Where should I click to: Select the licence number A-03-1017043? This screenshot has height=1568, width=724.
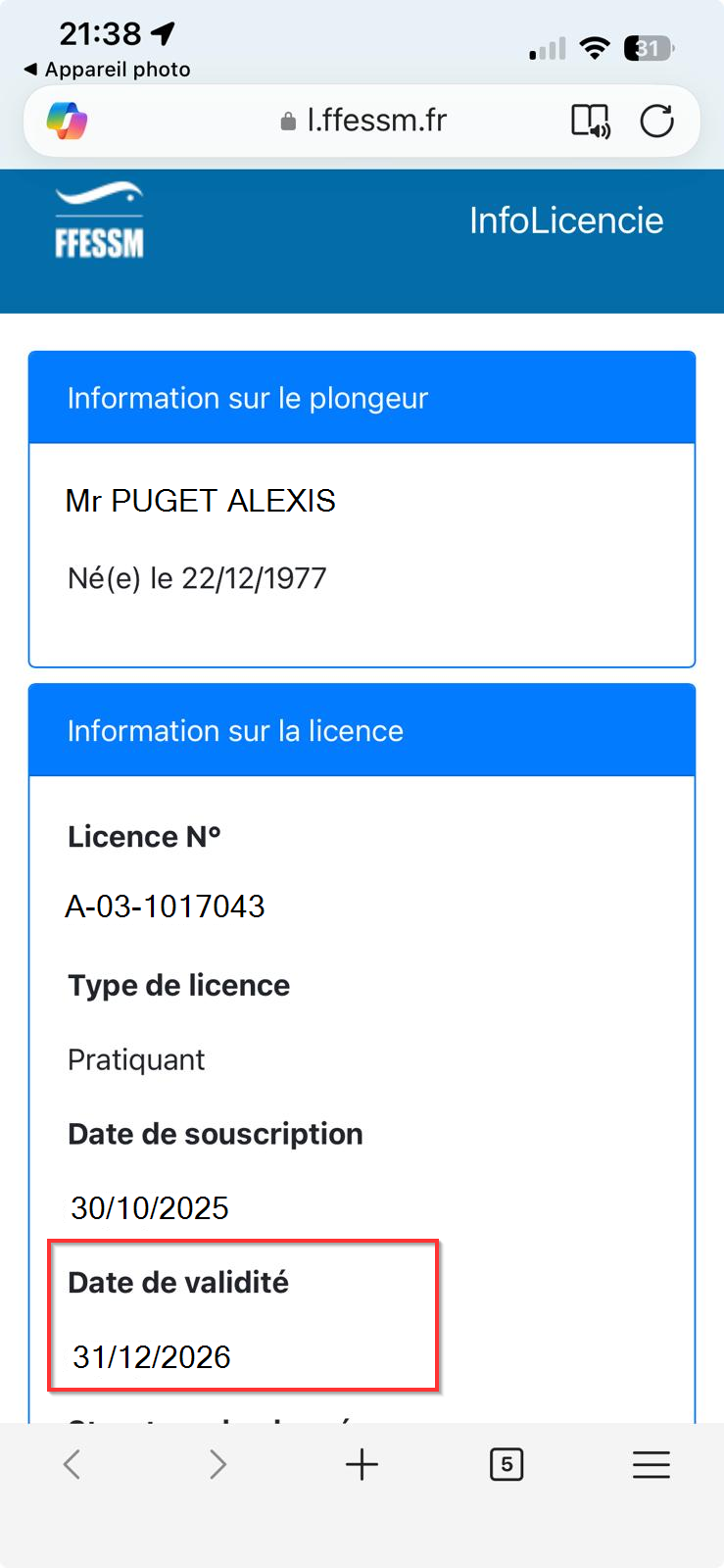[167, 906]
